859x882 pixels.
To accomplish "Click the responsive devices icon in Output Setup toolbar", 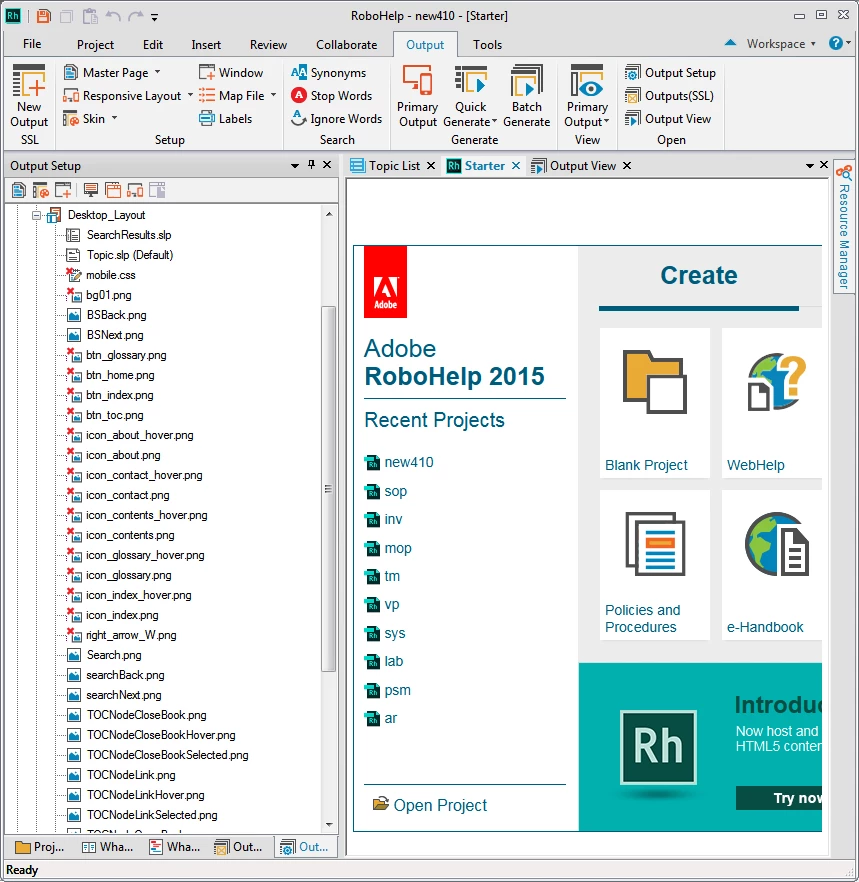I will tap(135, 191).
